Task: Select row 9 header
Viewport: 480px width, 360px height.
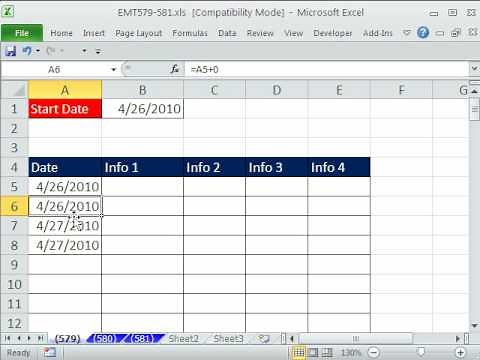Action: click(14, 265)
